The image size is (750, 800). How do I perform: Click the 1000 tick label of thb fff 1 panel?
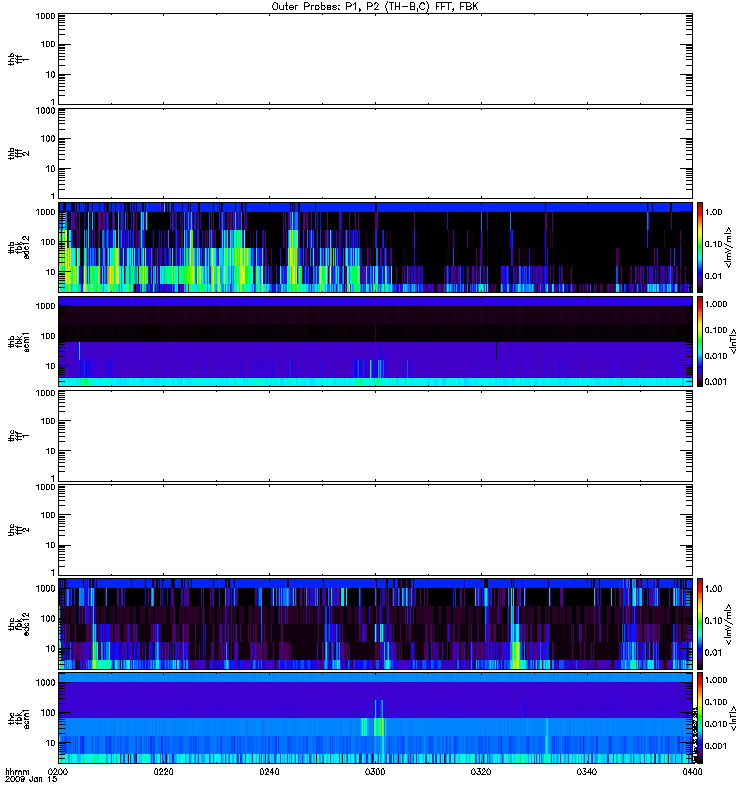45,16
